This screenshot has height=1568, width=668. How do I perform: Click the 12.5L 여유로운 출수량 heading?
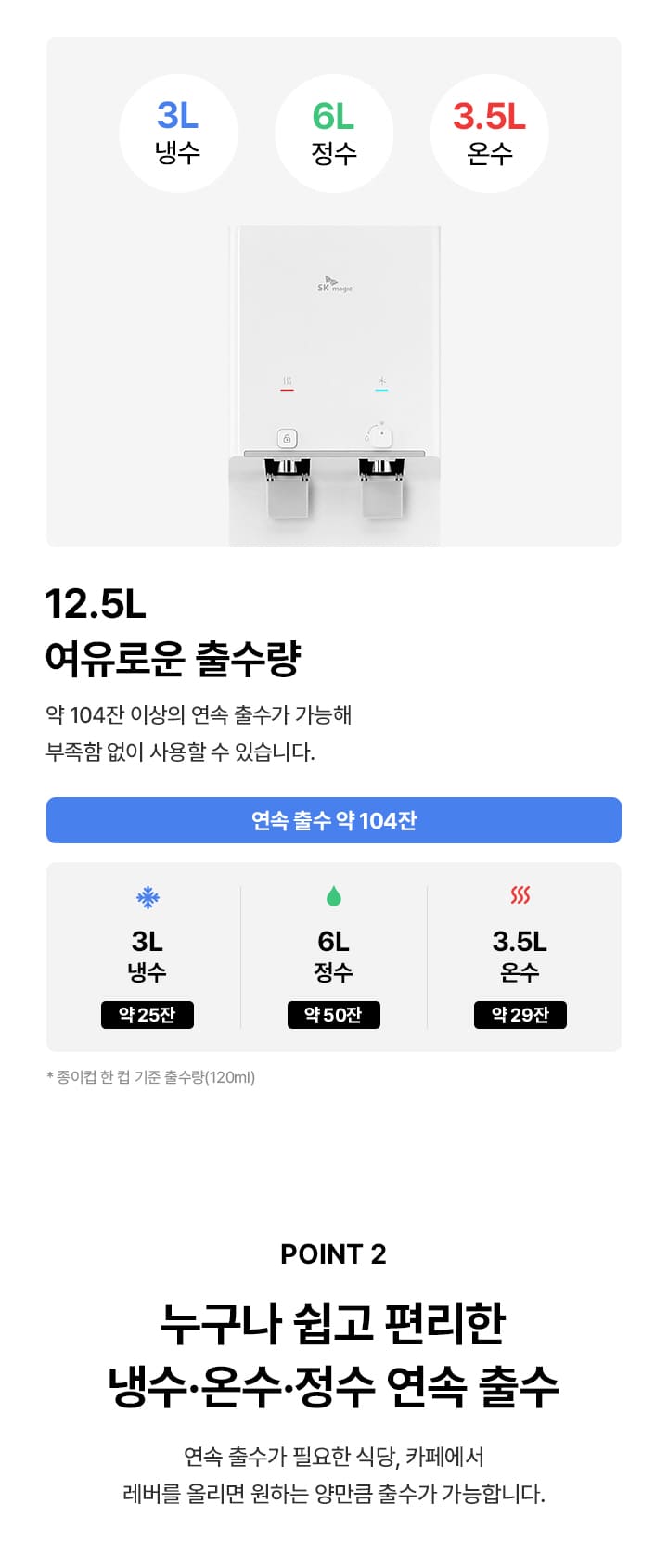(173, 631)
